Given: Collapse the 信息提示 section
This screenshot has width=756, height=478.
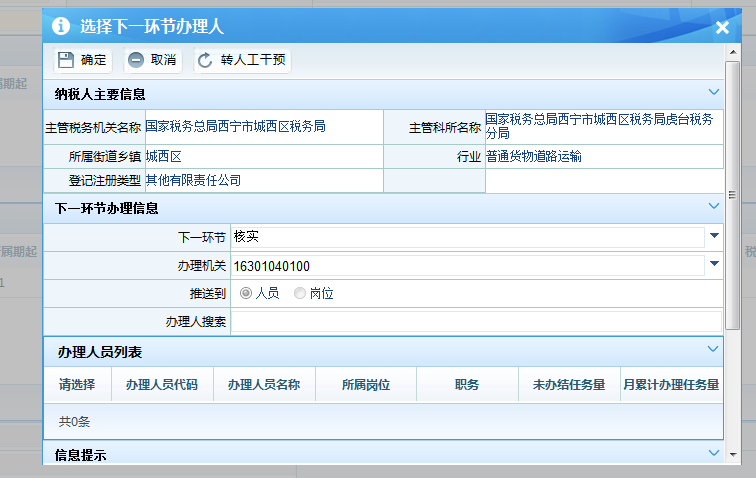Looking at the screenshot, I should tap(714, 452).
